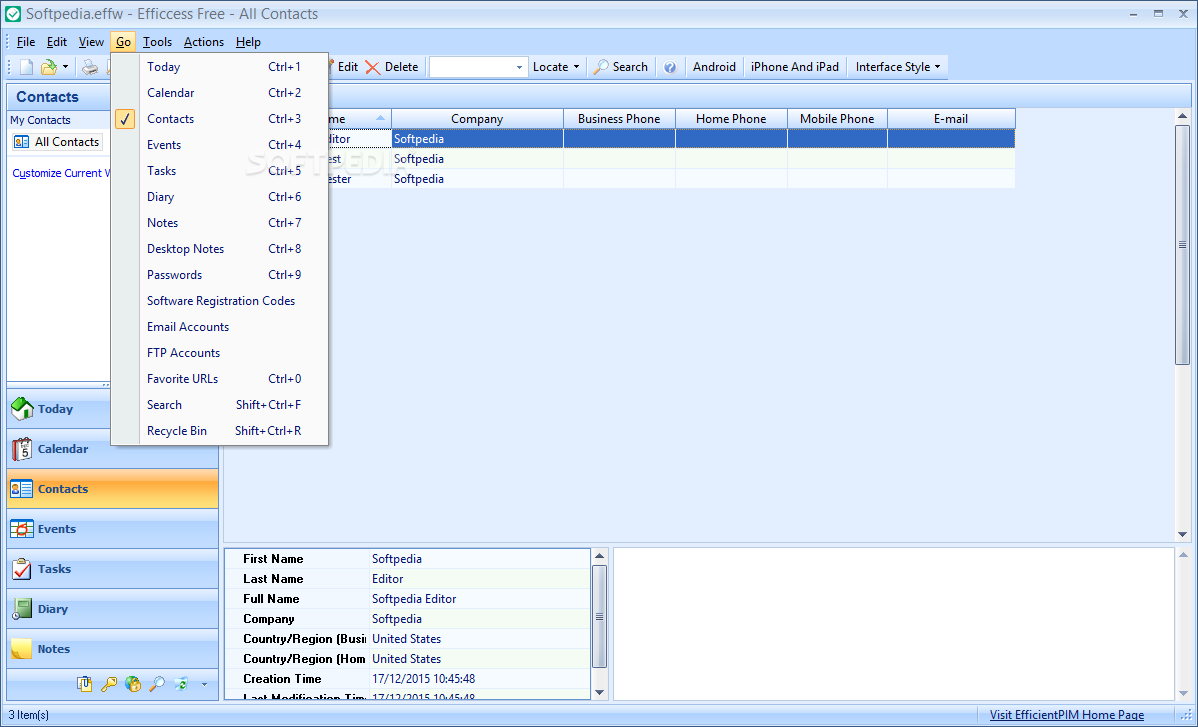Click the Search magnifier toolbar icon

601,67
